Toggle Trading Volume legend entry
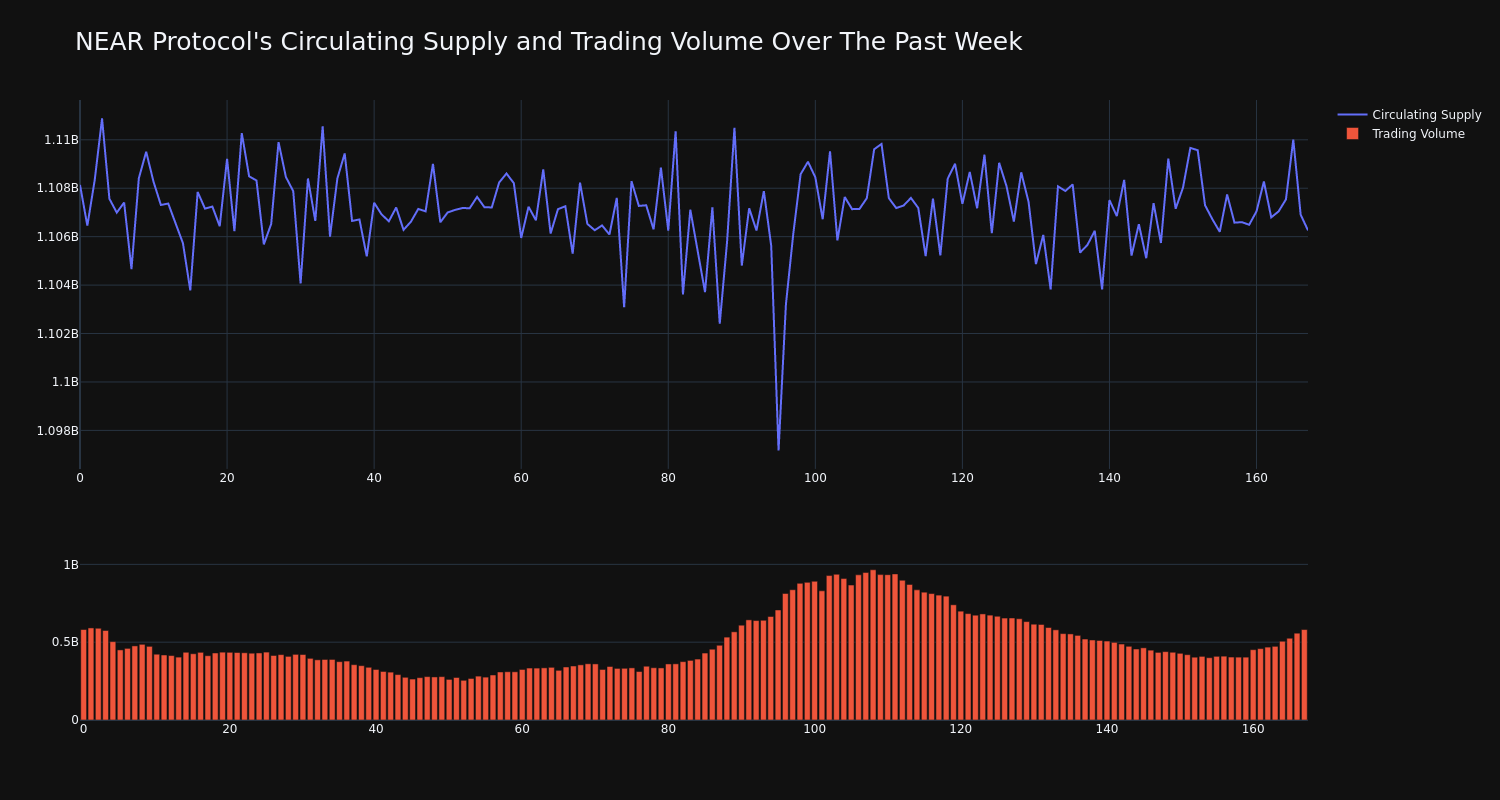 pos(1405,134)
